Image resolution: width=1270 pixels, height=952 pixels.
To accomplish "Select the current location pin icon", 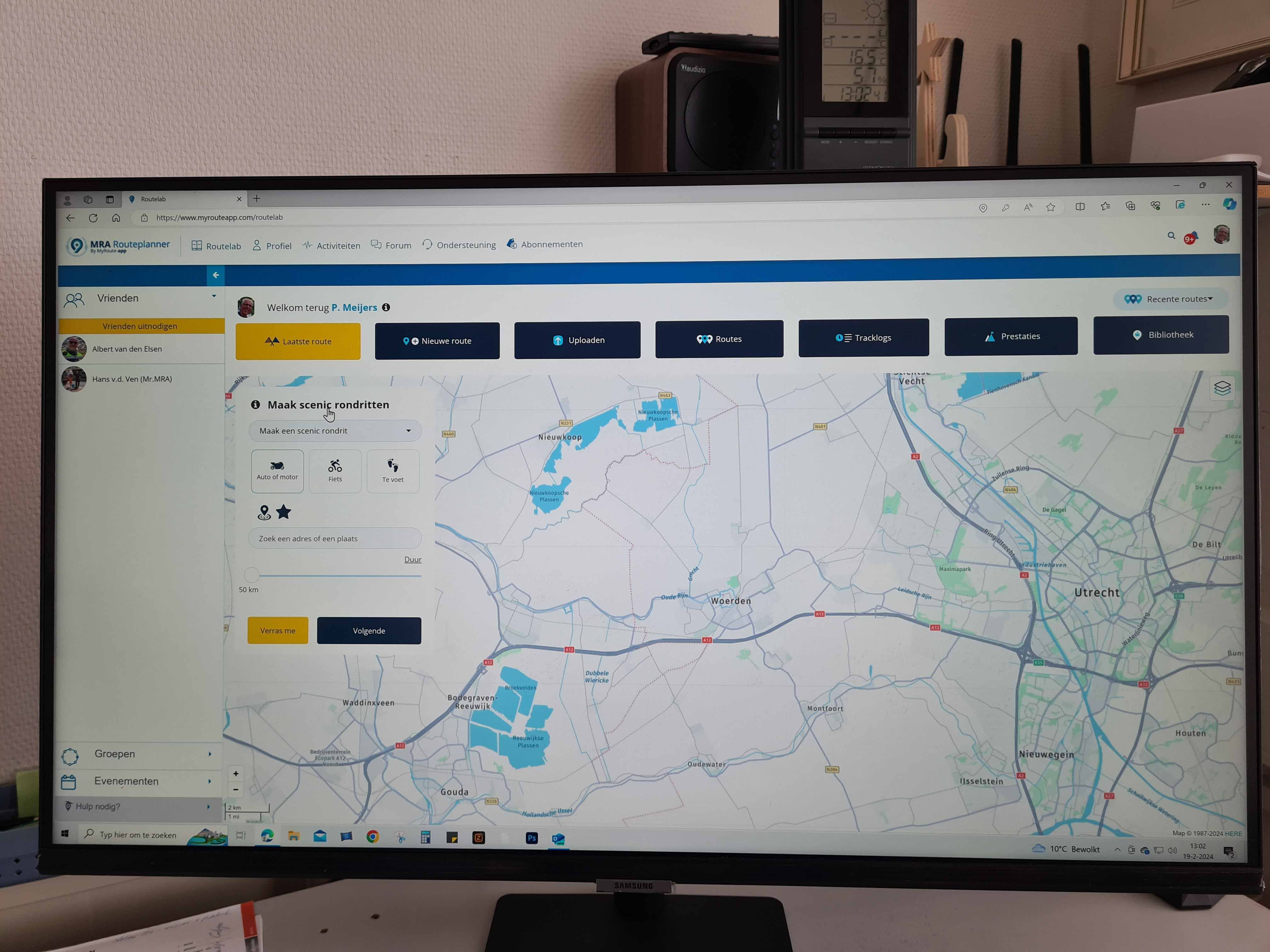I will click(x=264, y=512).
